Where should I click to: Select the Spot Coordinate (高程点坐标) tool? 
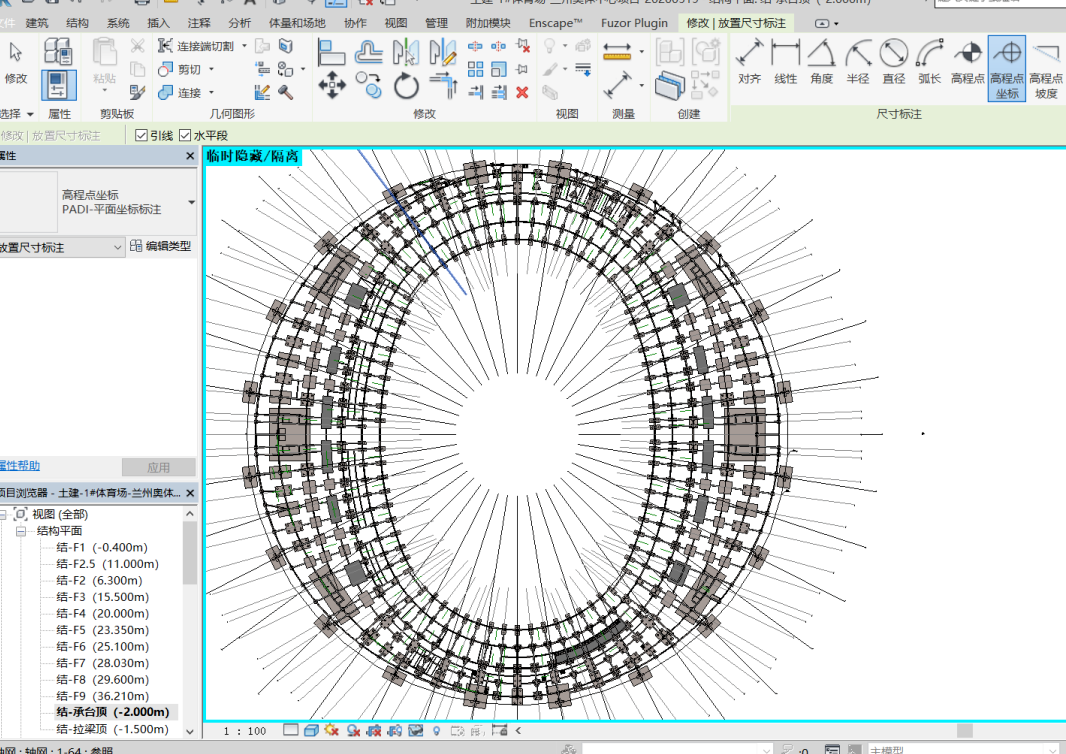click(x=1007, y=69)
